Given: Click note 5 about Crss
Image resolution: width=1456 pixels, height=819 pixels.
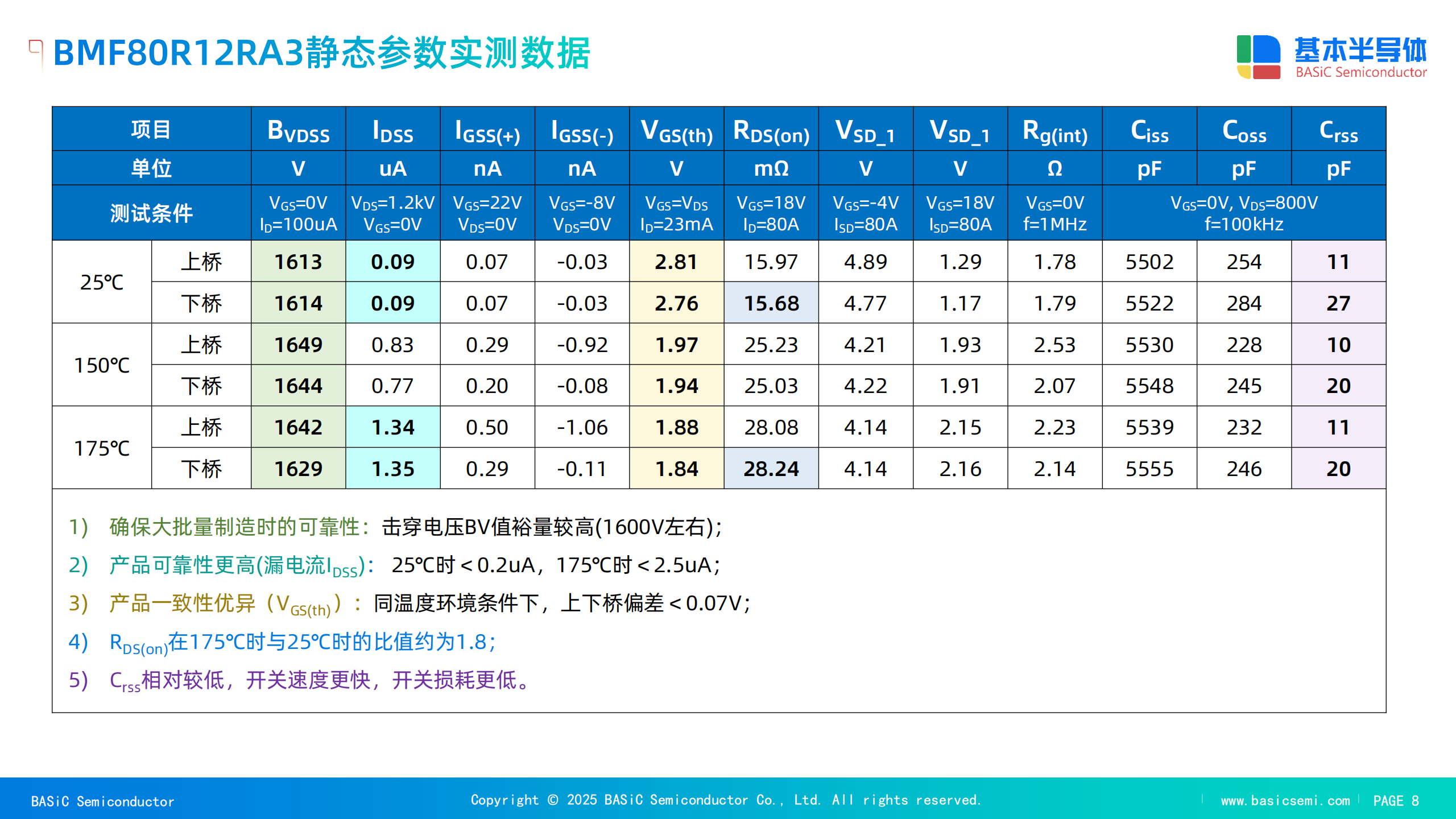Looking at the screenshot, I should (318, 680).
